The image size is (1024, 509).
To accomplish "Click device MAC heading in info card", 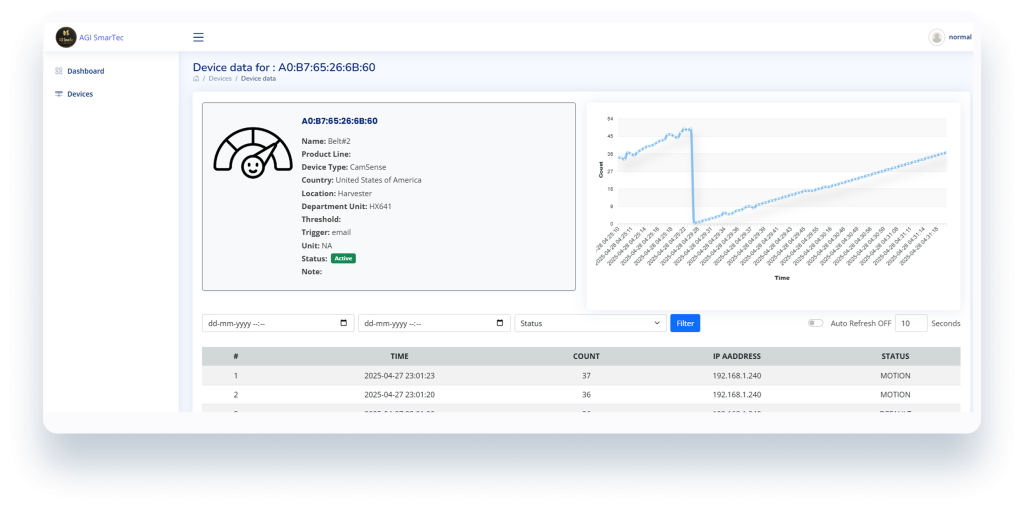I will click(x=340, y=121).
